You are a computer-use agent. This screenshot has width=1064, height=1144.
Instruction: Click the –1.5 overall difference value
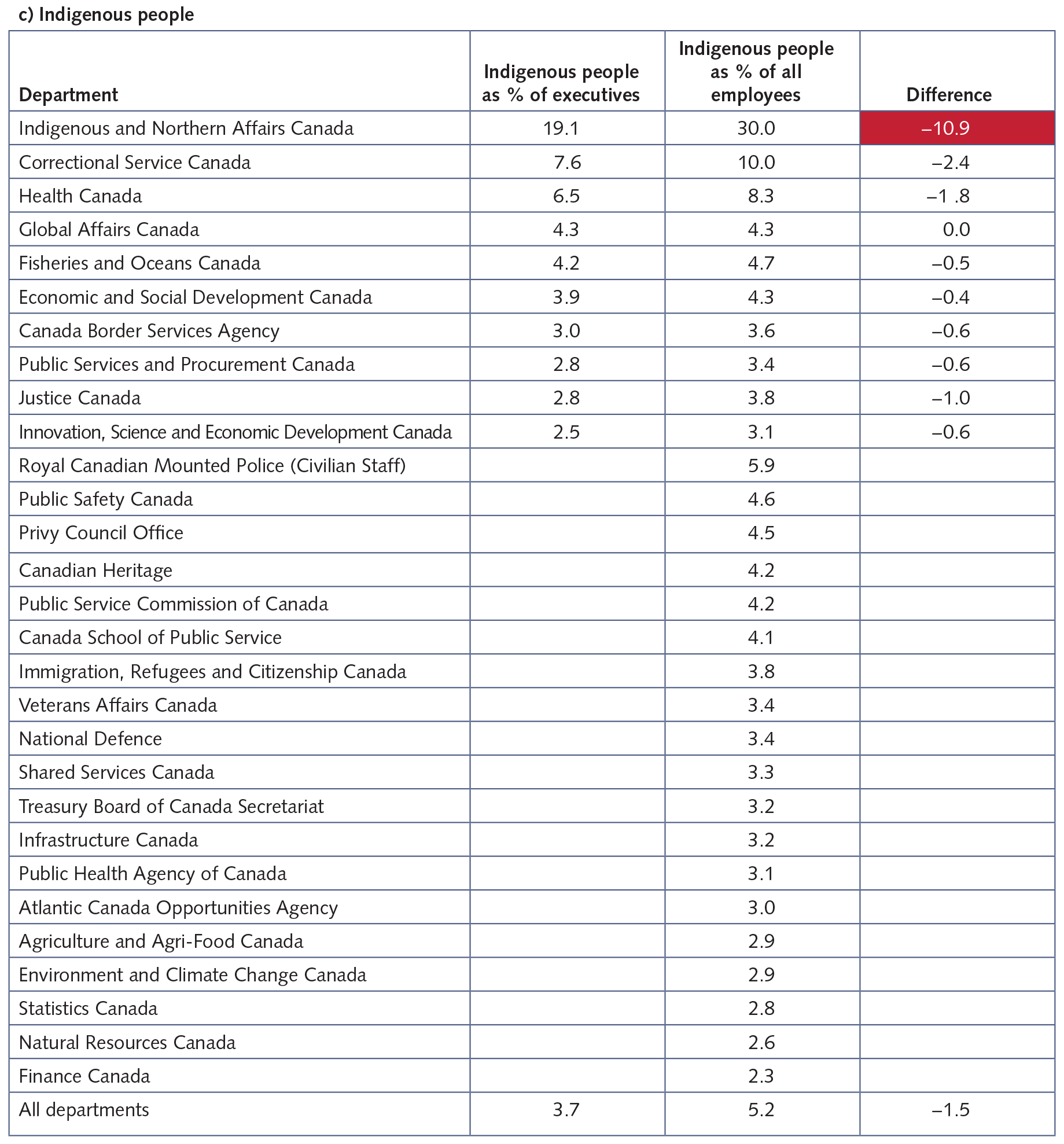click(951, 1109)
